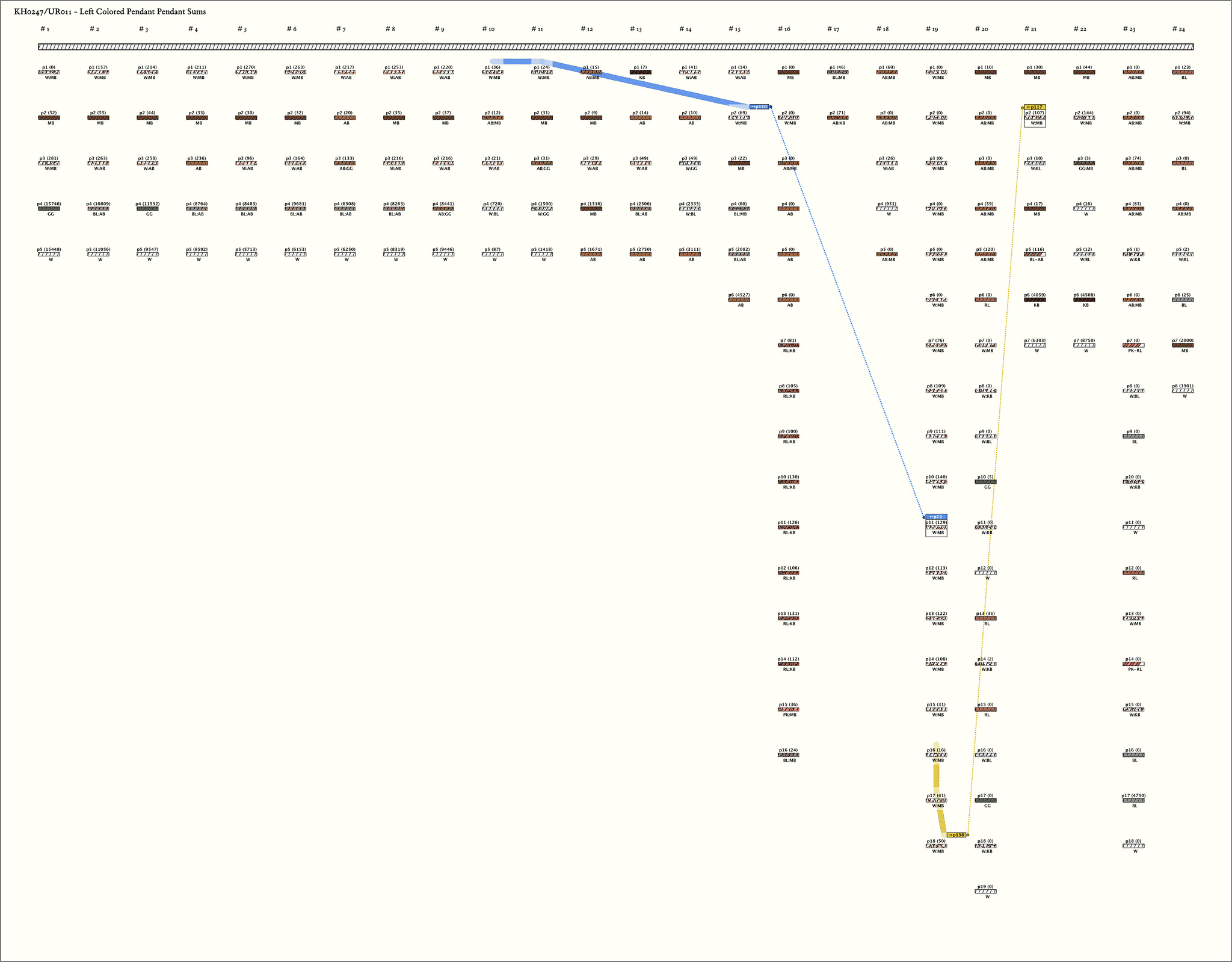Click p15 (36) PK:MB pendant in column 16
This screenshot has height=962, width=1232.
788,709
